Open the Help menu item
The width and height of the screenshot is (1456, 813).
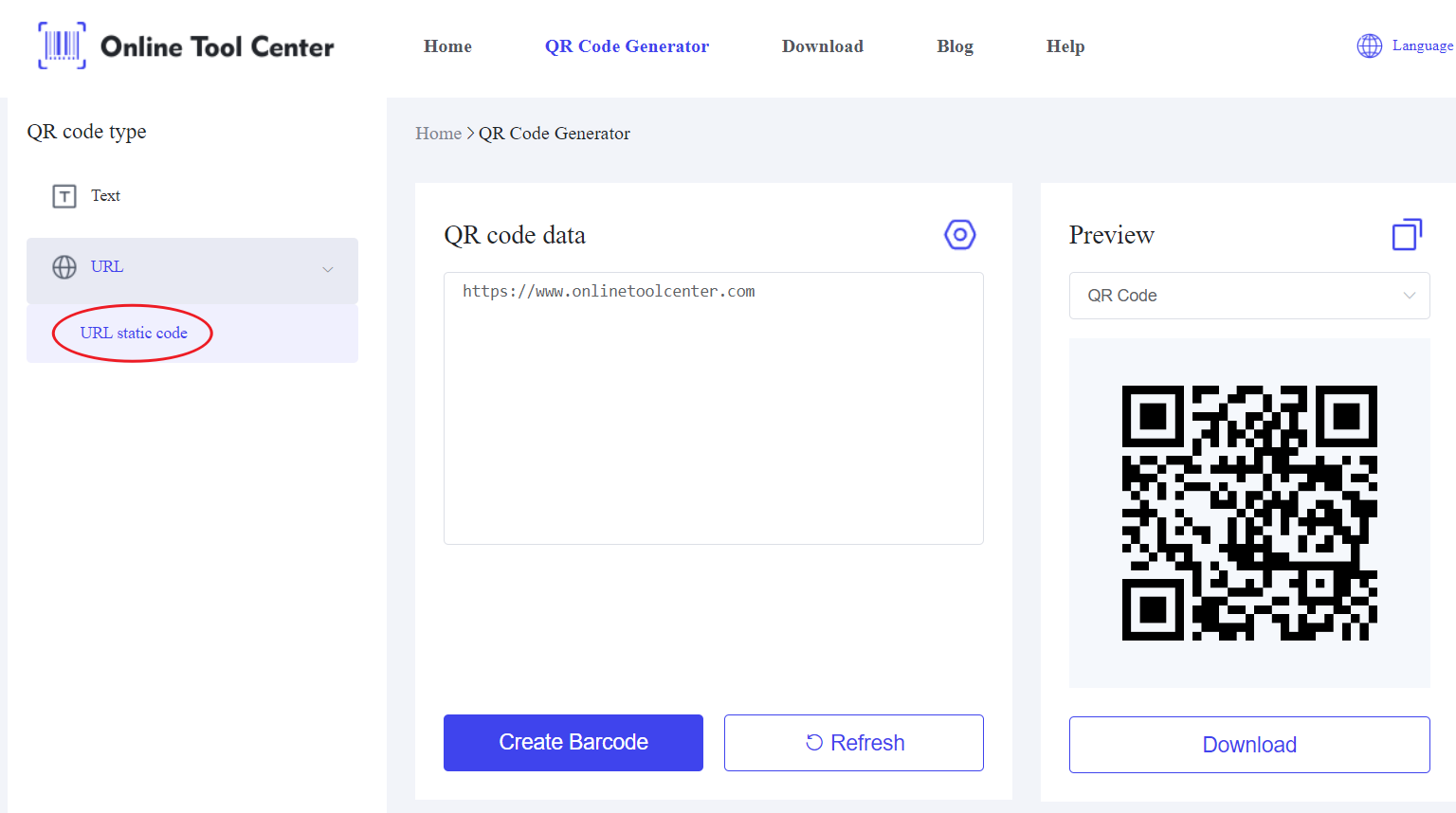1065,46
